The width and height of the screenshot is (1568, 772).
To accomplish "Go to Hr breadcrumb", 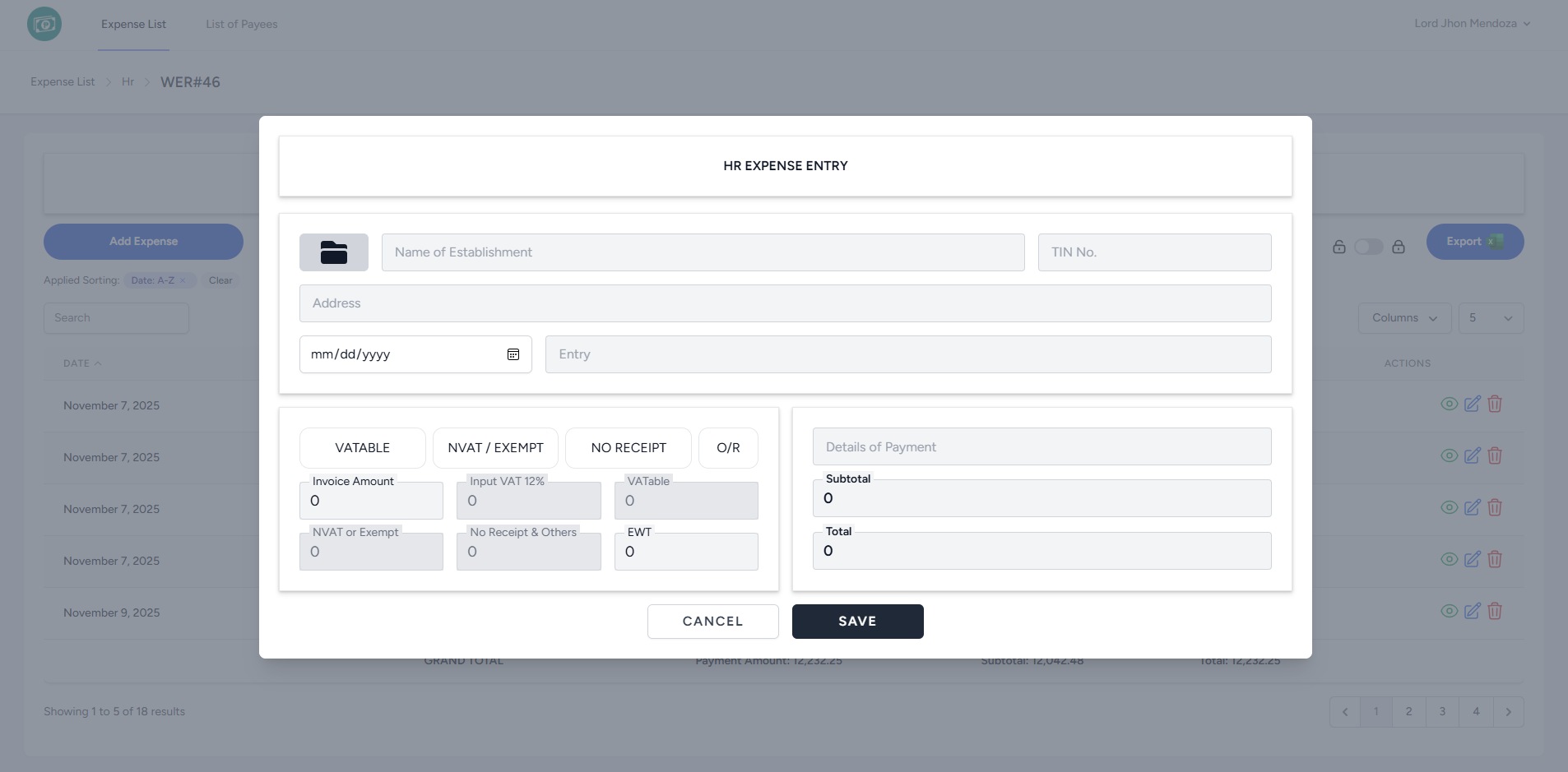I will coord(128,82).
